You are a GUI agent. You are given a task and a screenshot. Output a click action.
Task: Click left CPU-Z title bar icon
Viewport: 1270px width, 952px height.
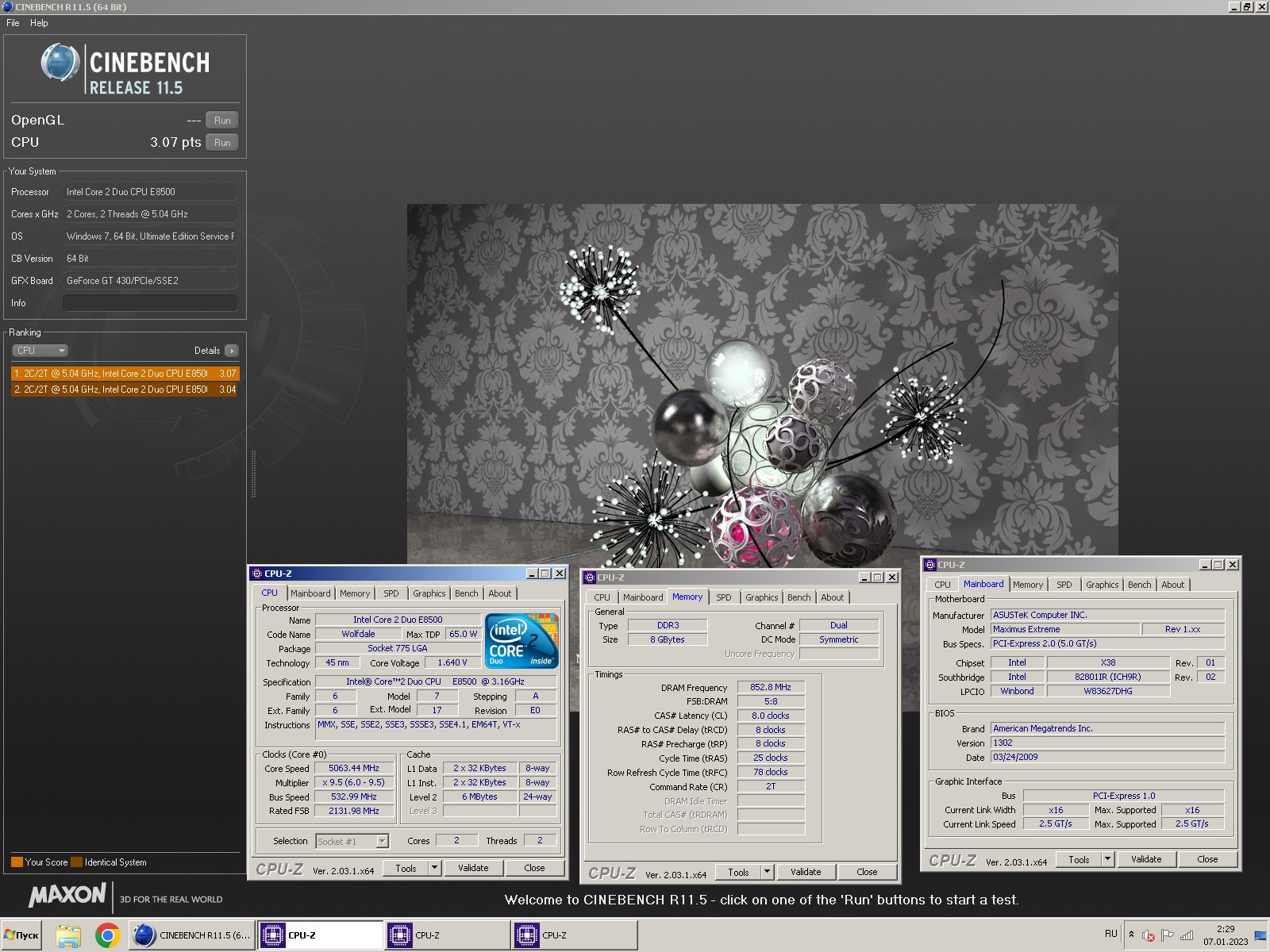click(x=256, y=574)
